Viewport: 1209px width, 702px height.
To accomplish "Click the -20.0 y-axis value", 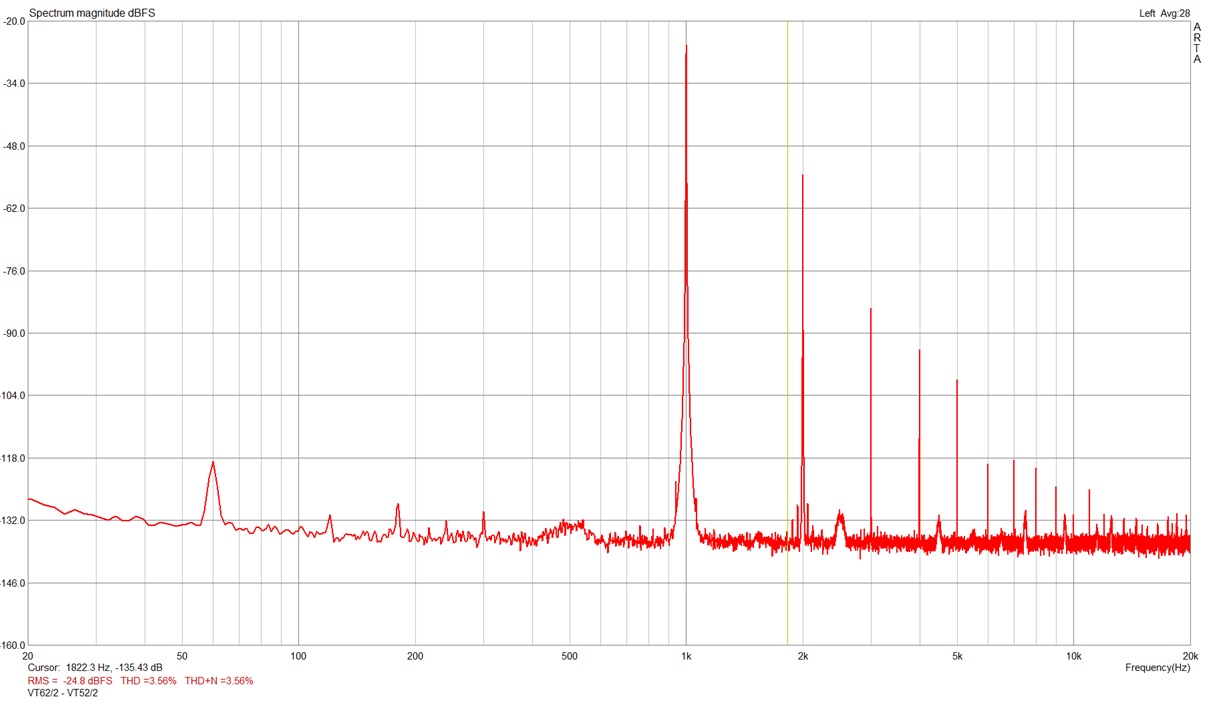I will [x=13, y=21].
